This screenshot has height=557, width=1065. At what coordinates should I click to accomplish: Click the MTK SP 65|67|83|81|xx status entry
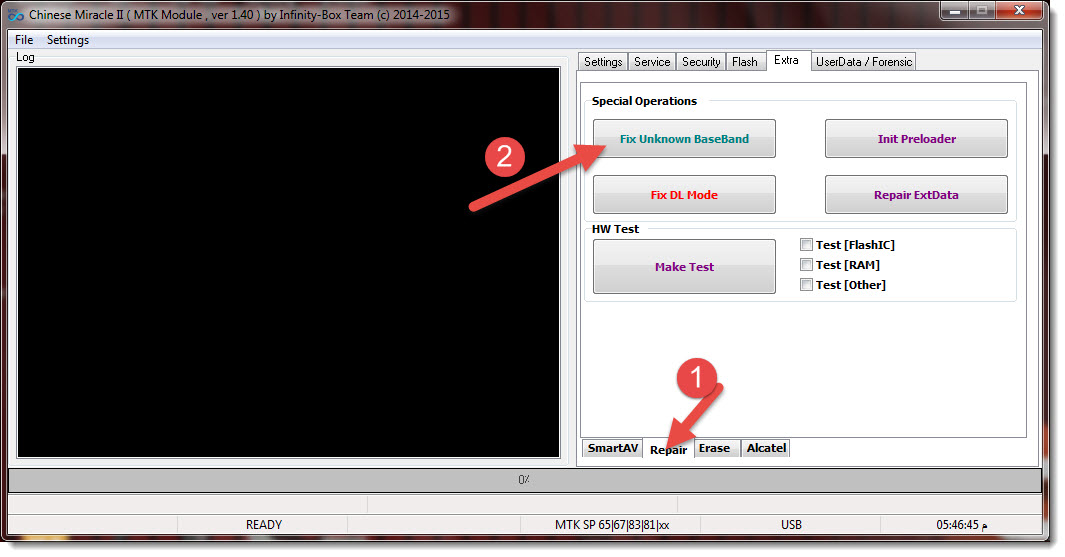coord(612,525)
